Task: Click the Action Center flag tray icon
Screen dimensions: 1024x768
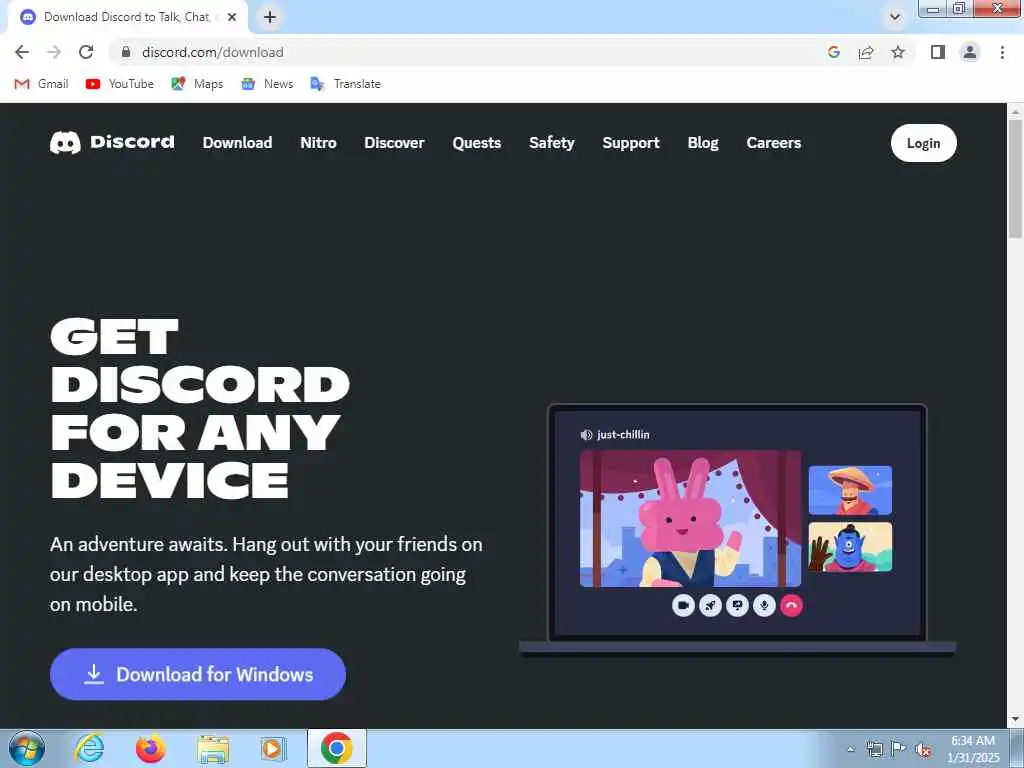Action: click(x=899, y=748)
